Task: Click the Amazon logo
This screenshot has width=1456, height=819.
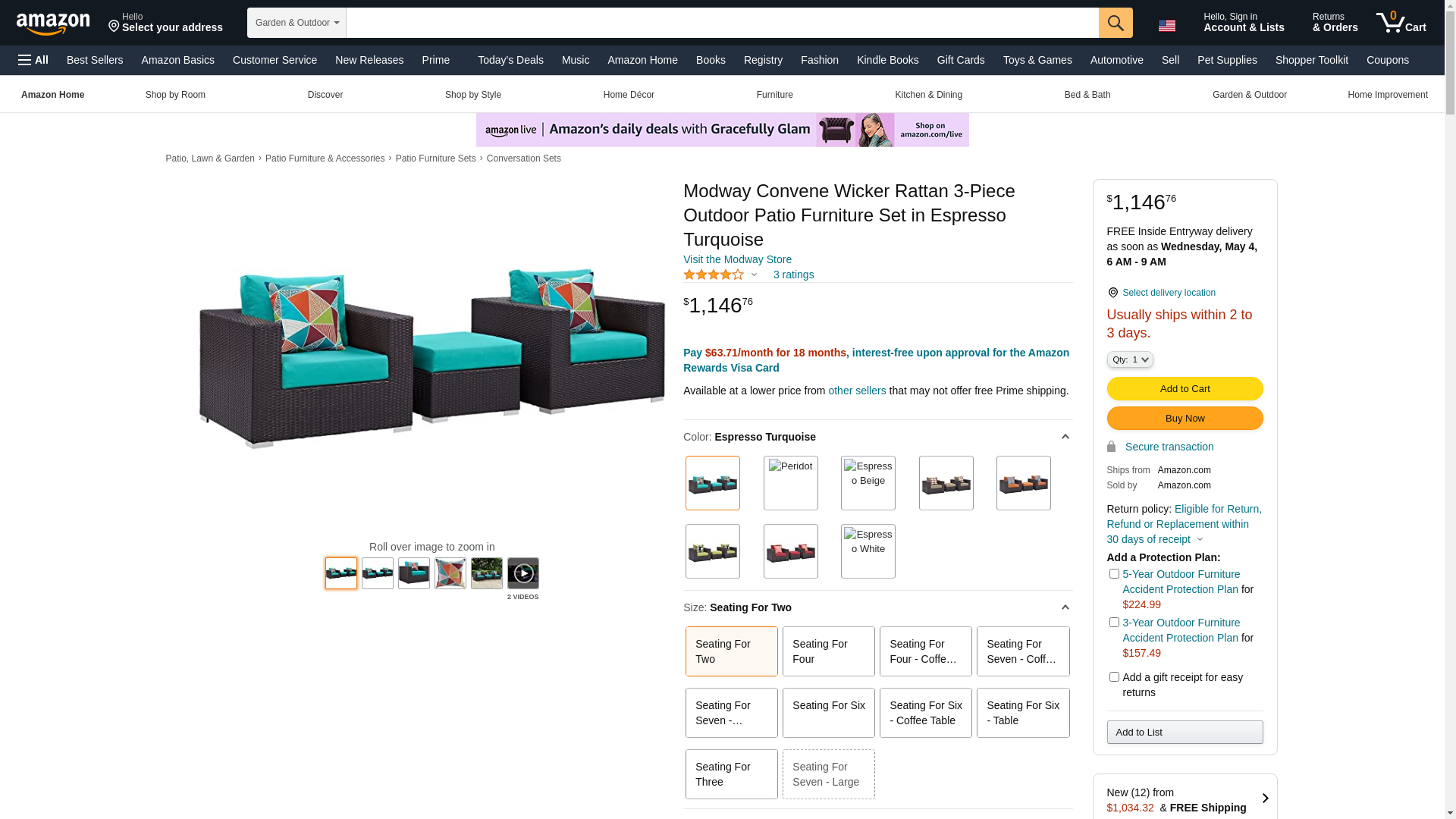Action: [x=53, y=24]
